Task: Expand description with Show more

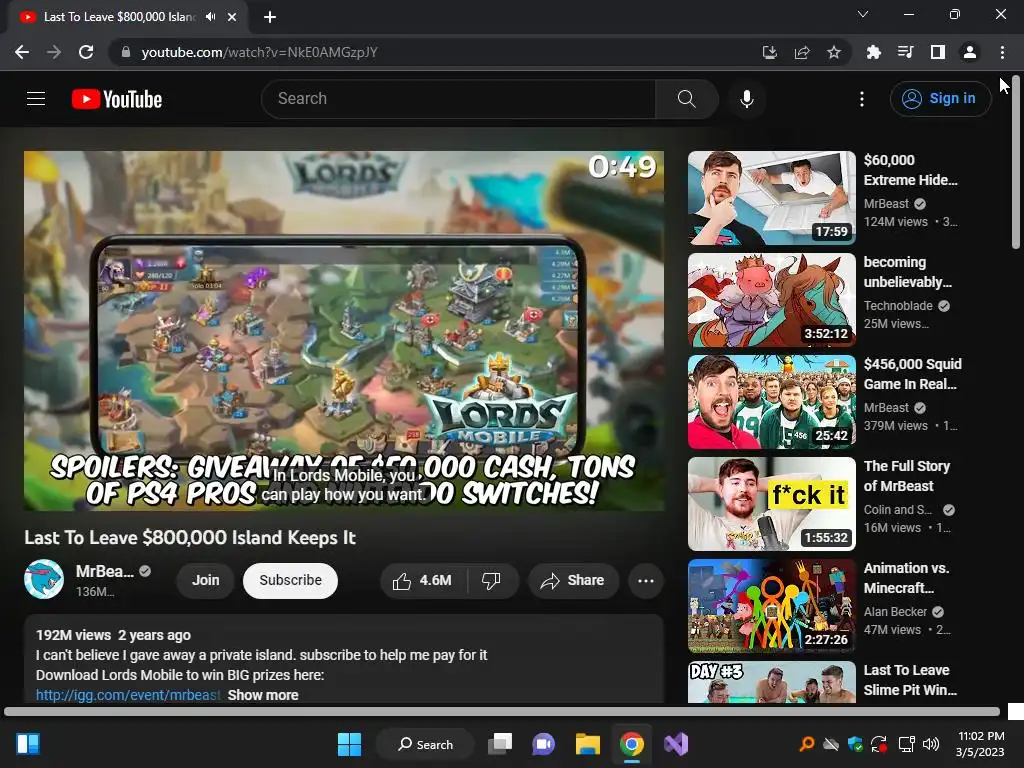Action: tap(263, 695)
